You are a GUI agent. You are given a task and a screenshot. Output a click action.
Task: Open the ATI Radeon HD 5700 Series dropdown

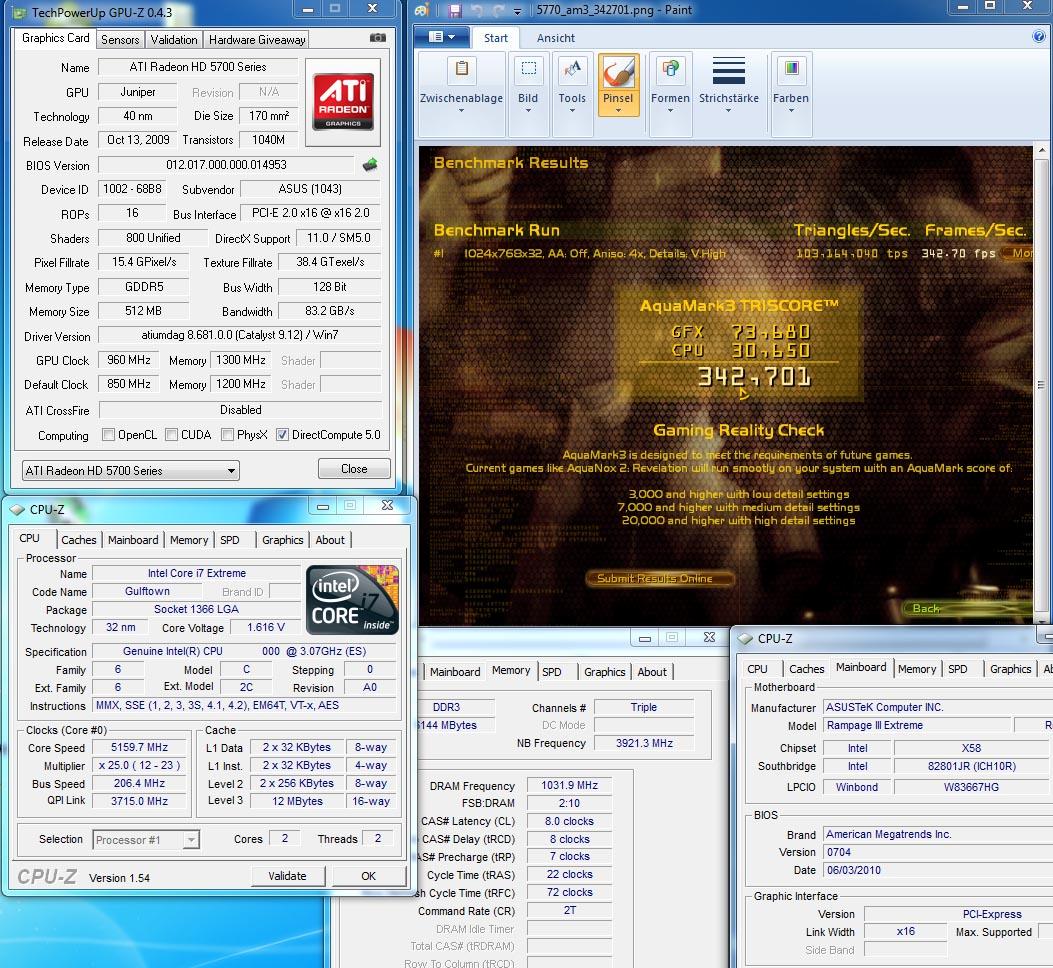point(131,470)
